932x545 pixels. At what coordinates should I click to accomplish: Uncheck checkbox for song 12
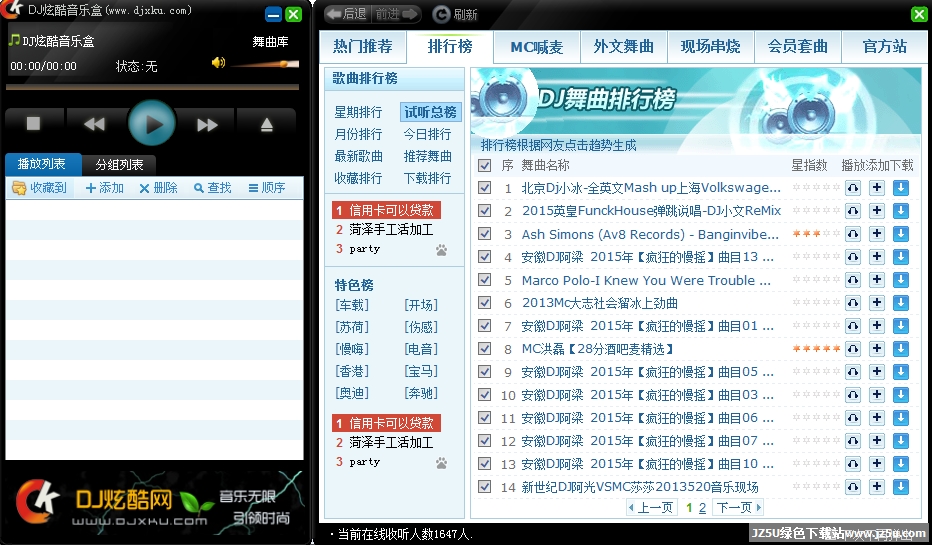484,441
